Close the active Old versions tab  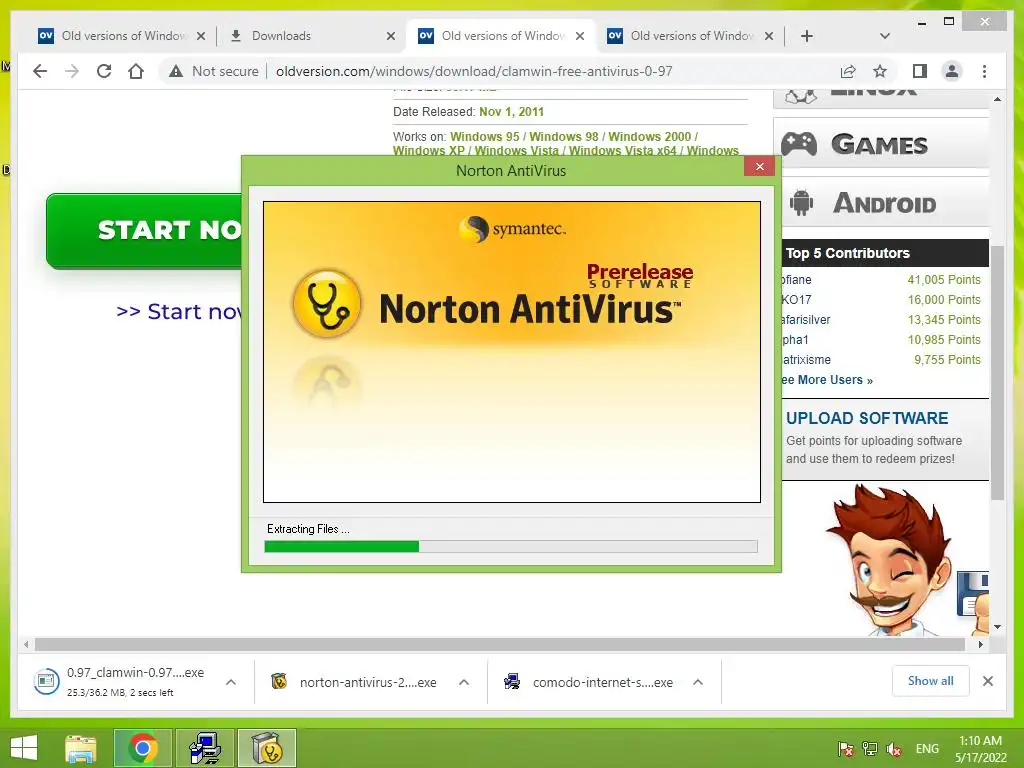pos(580,36)
